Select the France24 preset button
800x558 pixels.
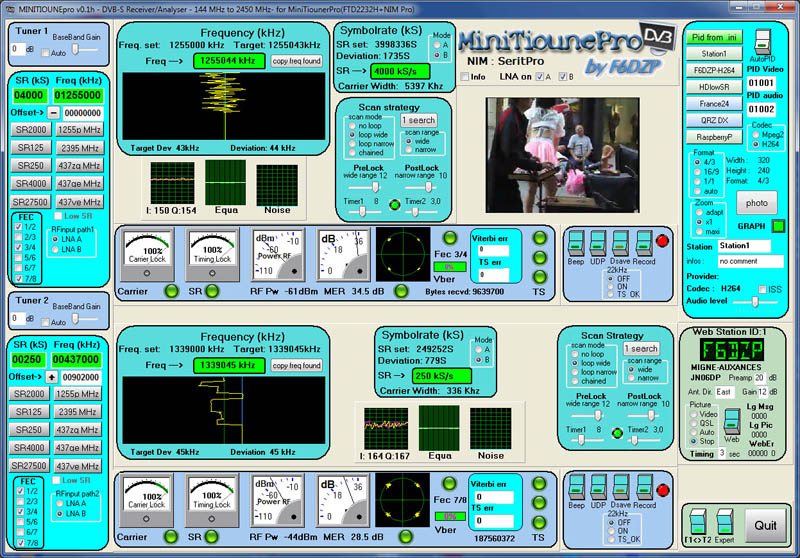pyautogui.click(x=714, y=104)
